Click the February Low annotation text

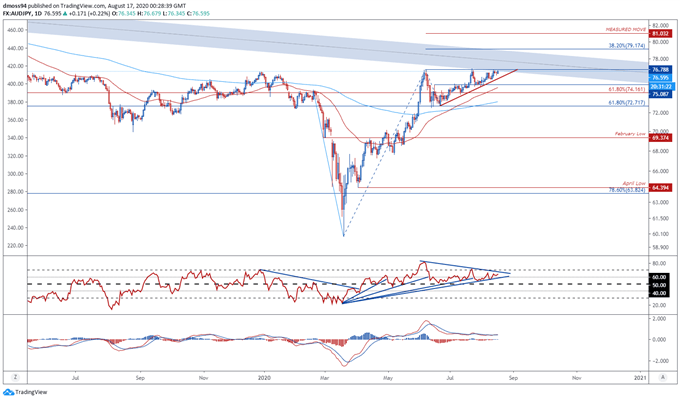[x=630, y=134]
